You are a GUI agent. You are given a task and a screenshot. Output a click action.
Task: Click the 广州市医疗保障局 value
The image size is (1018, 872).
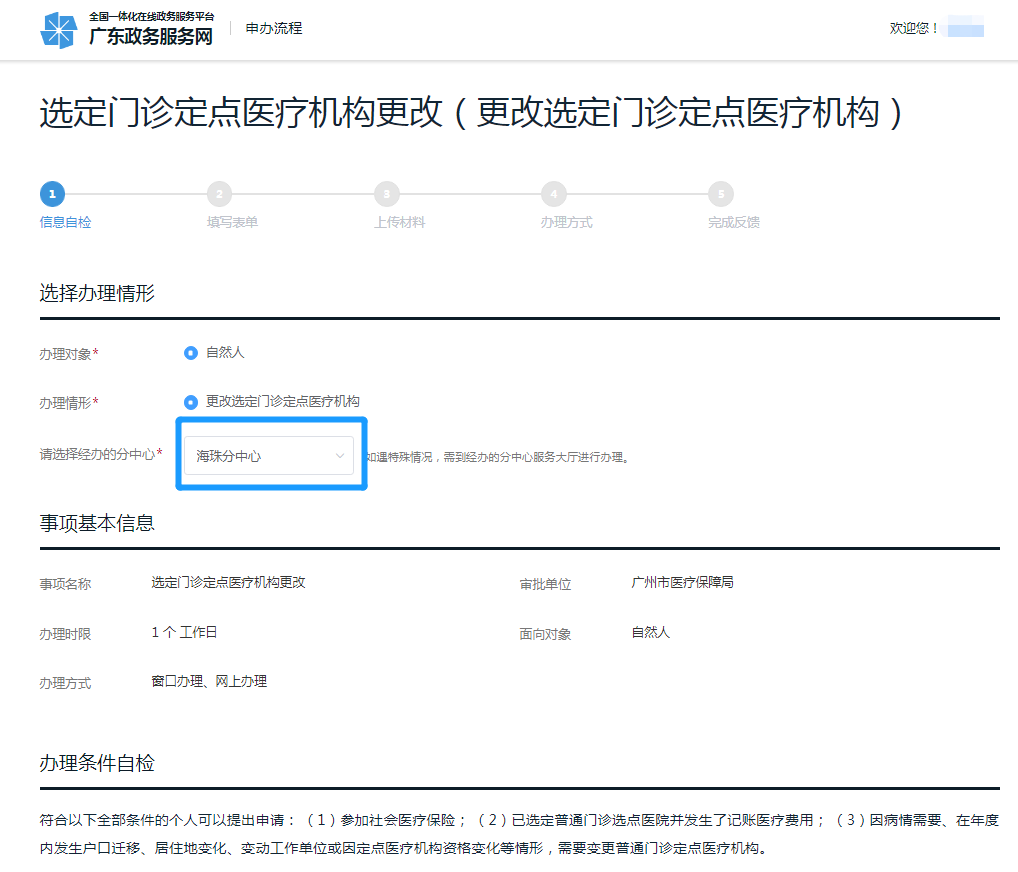682,582
